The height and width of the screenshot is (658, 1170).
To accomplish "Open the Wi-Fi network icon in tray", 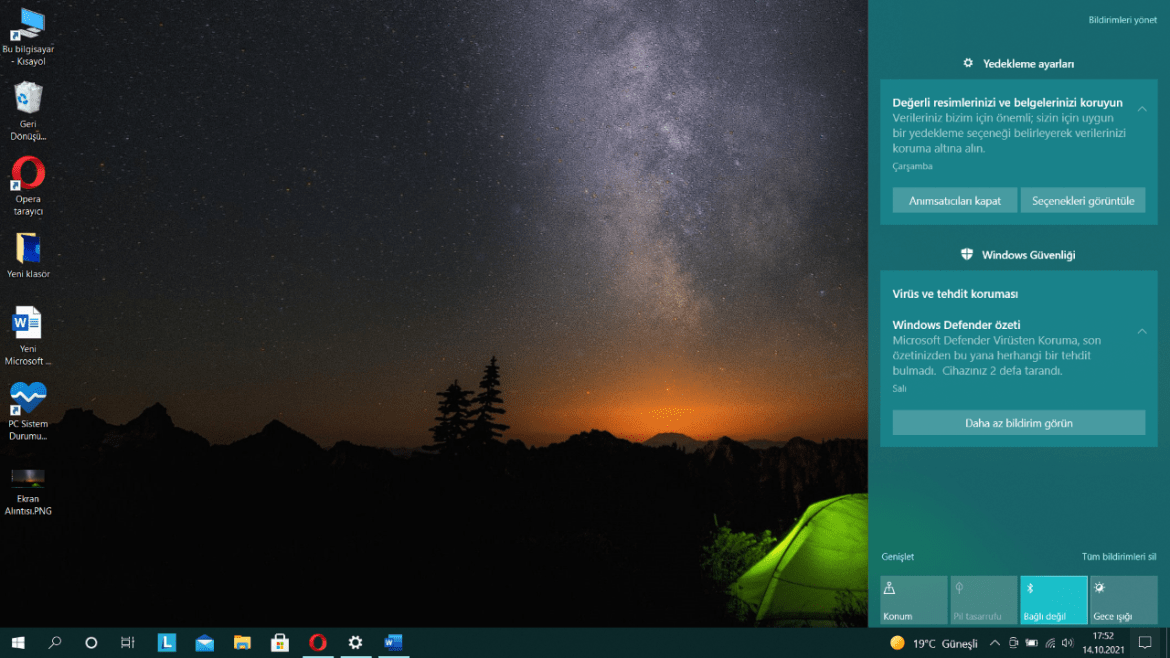I will [1050, 643].
